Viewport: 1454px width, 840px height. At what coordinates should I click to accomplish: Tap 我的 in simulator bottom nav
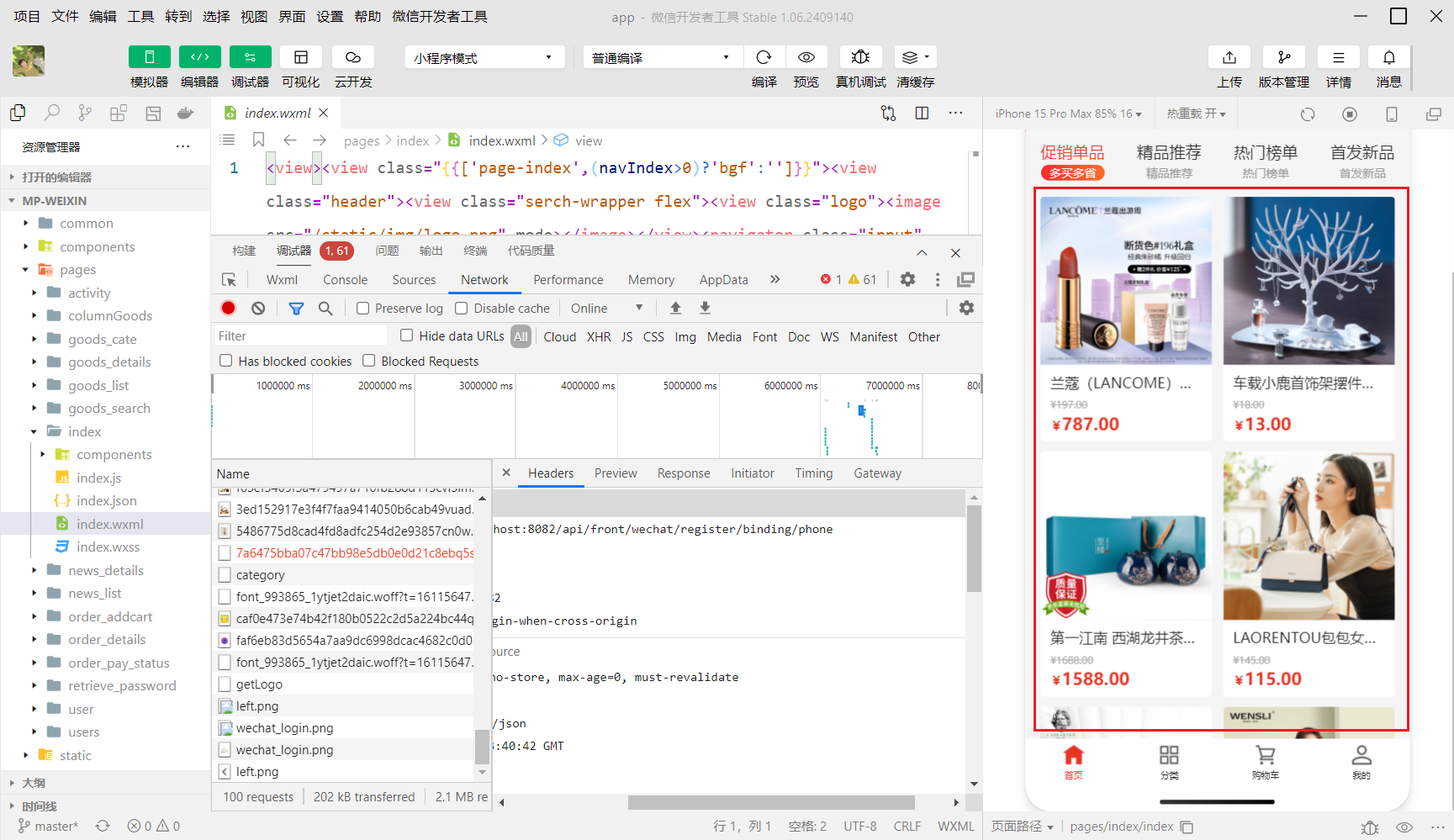(1361, 762)
